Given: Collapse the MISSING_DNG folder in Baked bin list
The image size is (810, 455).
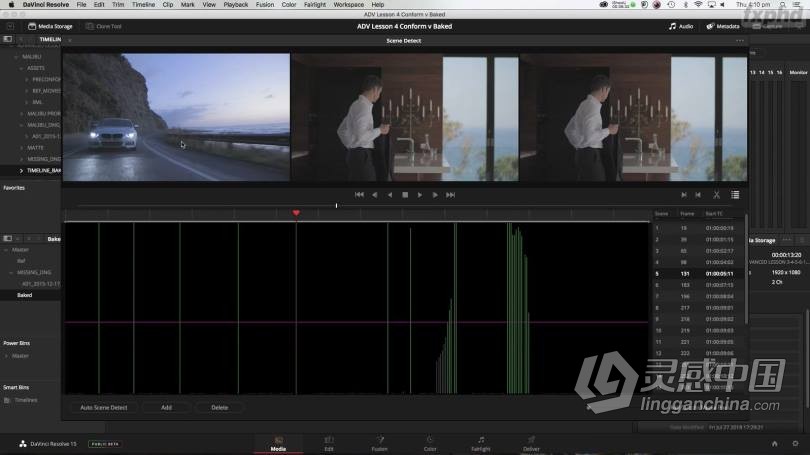Looking at the screenshot, I should (11, 272).
